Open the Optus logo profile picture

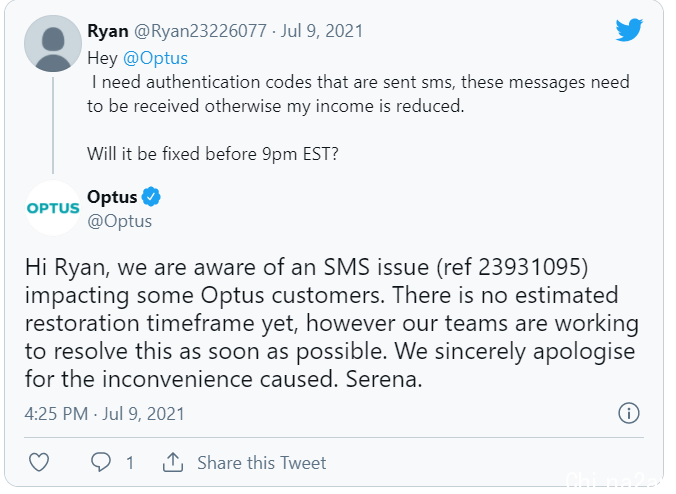pyautogui.click(x=53, y=208)
